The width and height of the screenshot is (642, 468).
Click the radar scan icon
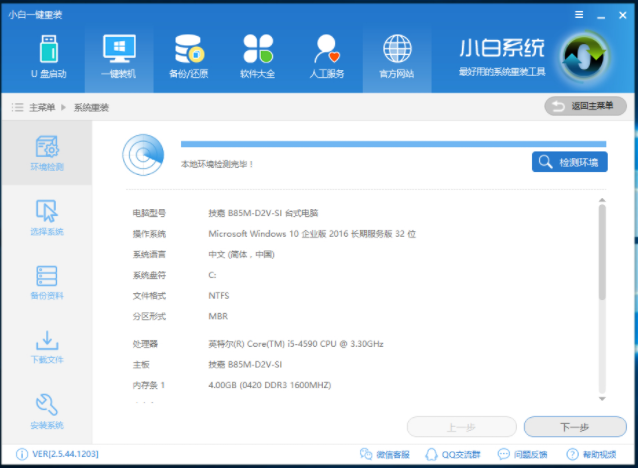click(143, 155)
